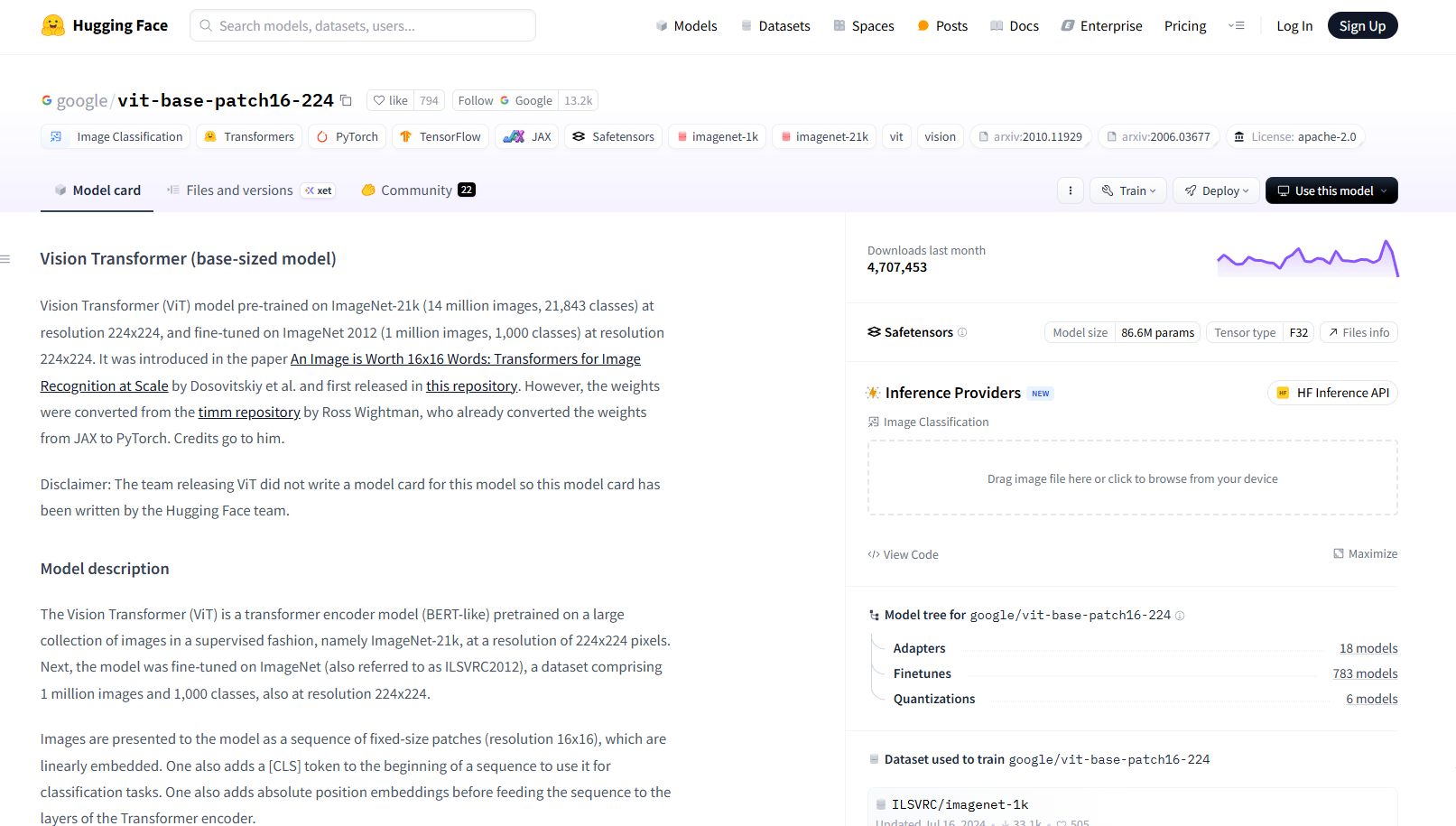Open the three-dot model options menu
Viewport: 1456px width, 826px height.
(x=1071, y=190)
